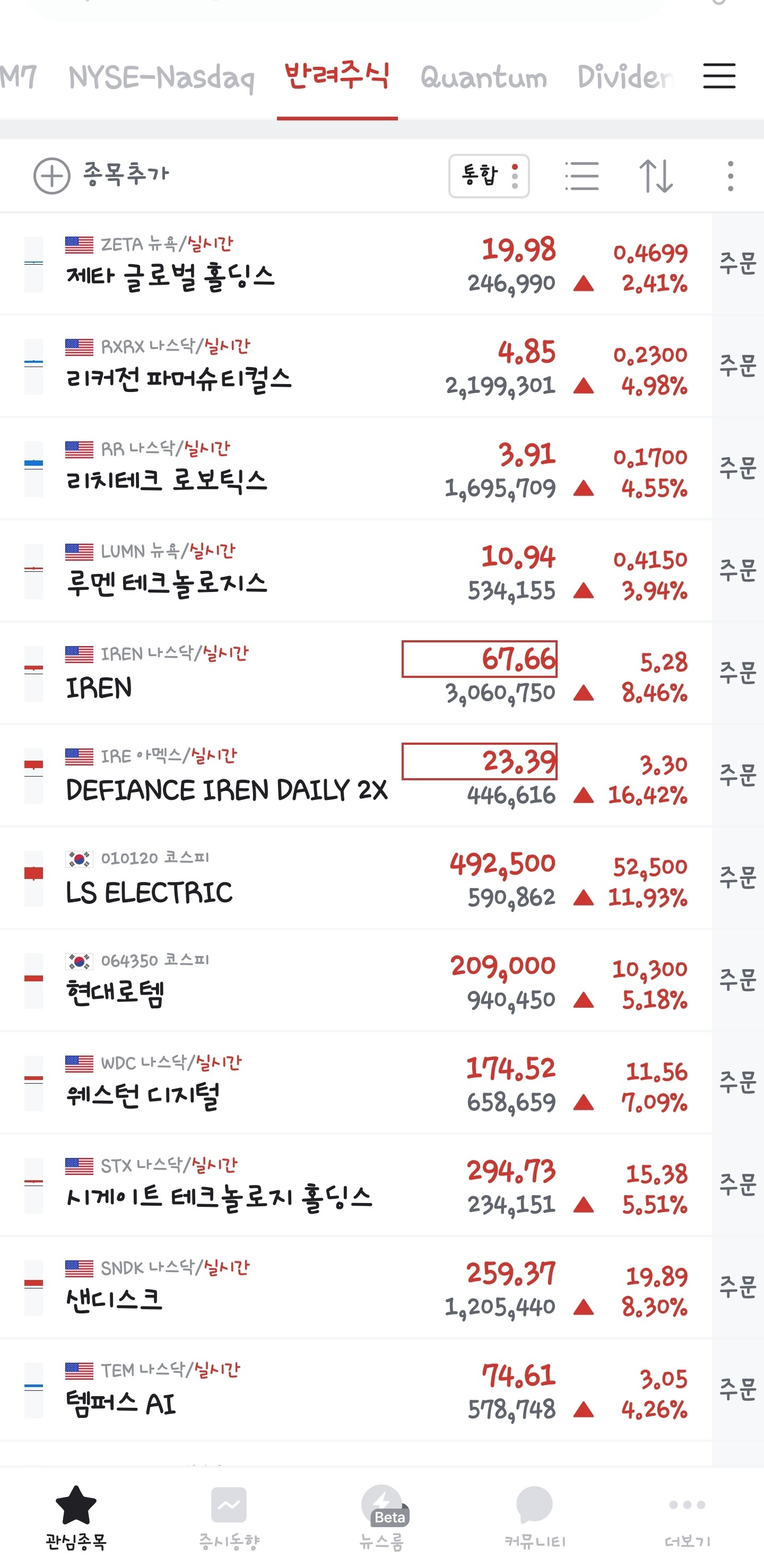The width and height of the screenshot is (764, 1568).
Task: Open mini candle chart for 샌디스크
Action: click(x=33, y=1287)
